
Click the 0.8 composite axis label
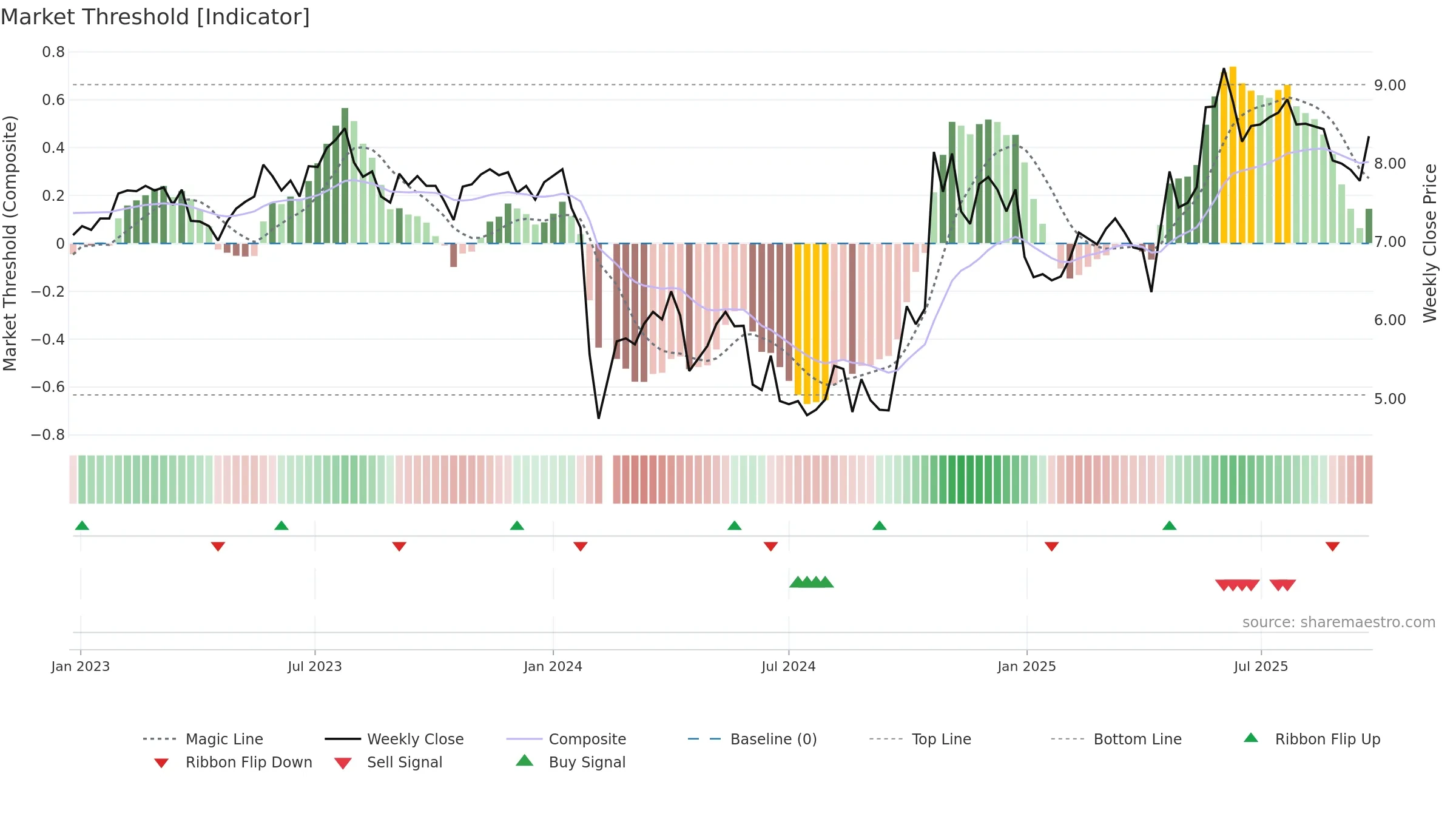point(53,52)
